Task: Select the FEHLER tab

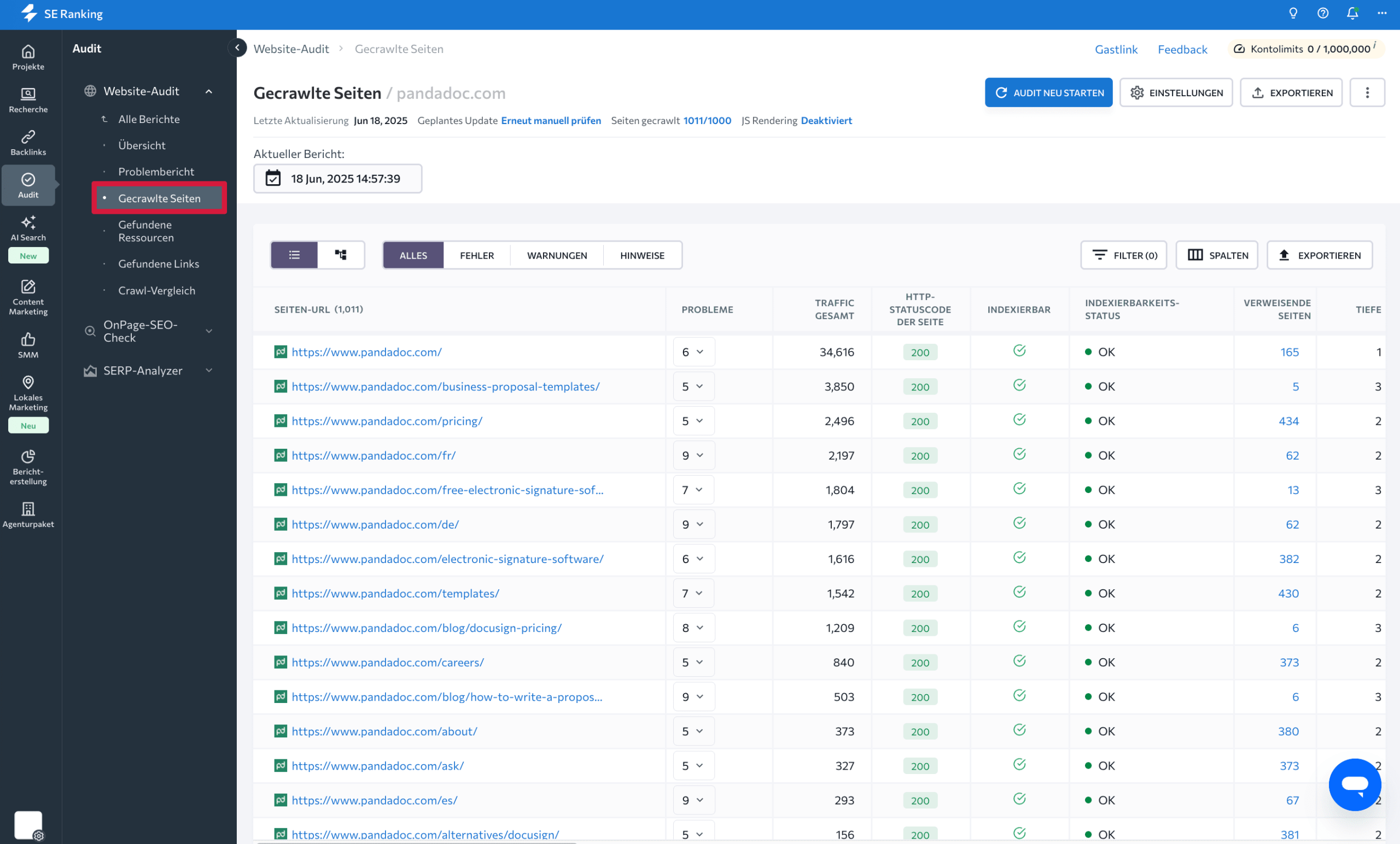Action: click(477, 255)
